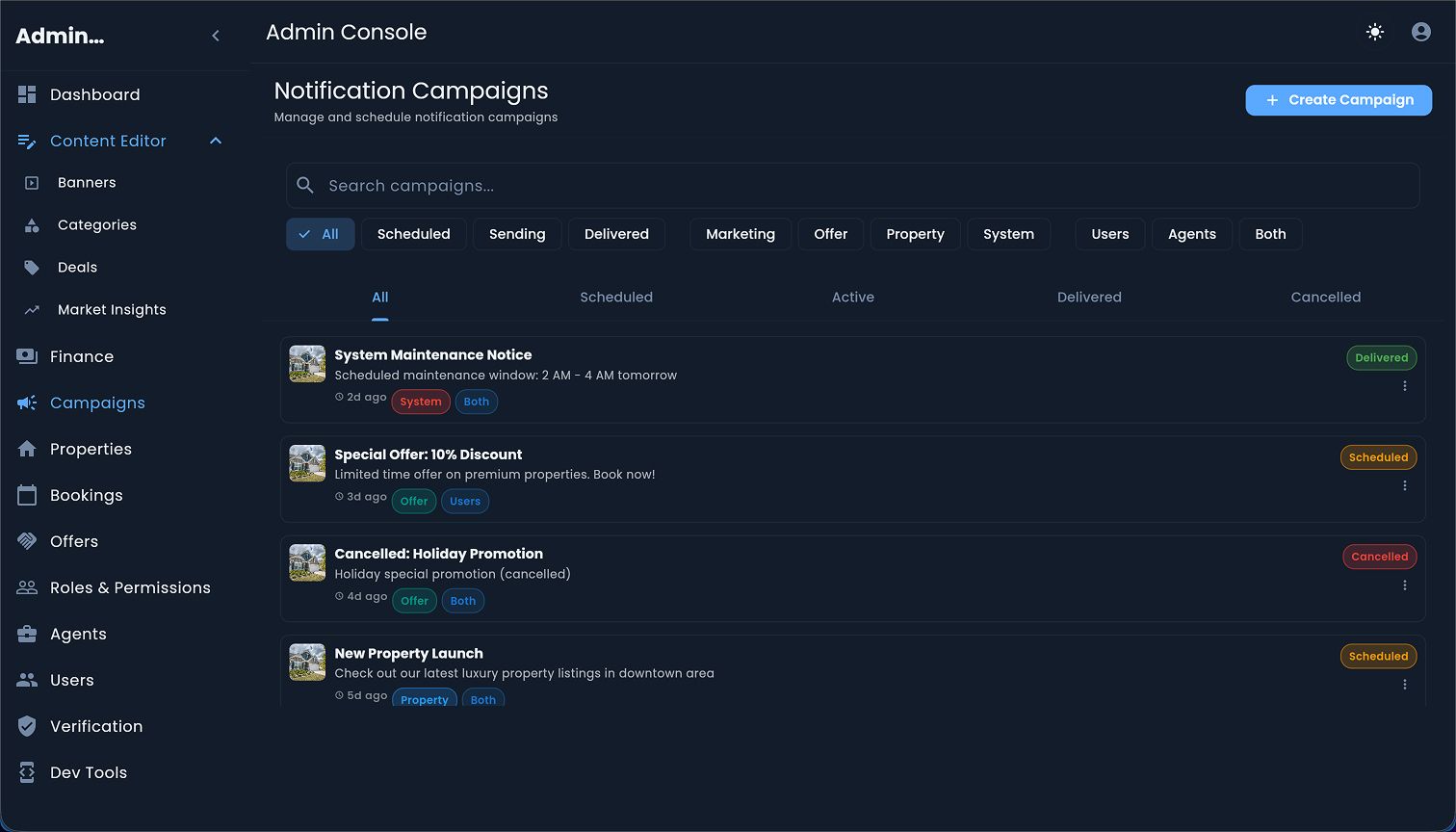The width and height of the screenshot is (1456, 832).
Task: Click the Dashboard grid icon in sidebar
Action: (27, 94)
